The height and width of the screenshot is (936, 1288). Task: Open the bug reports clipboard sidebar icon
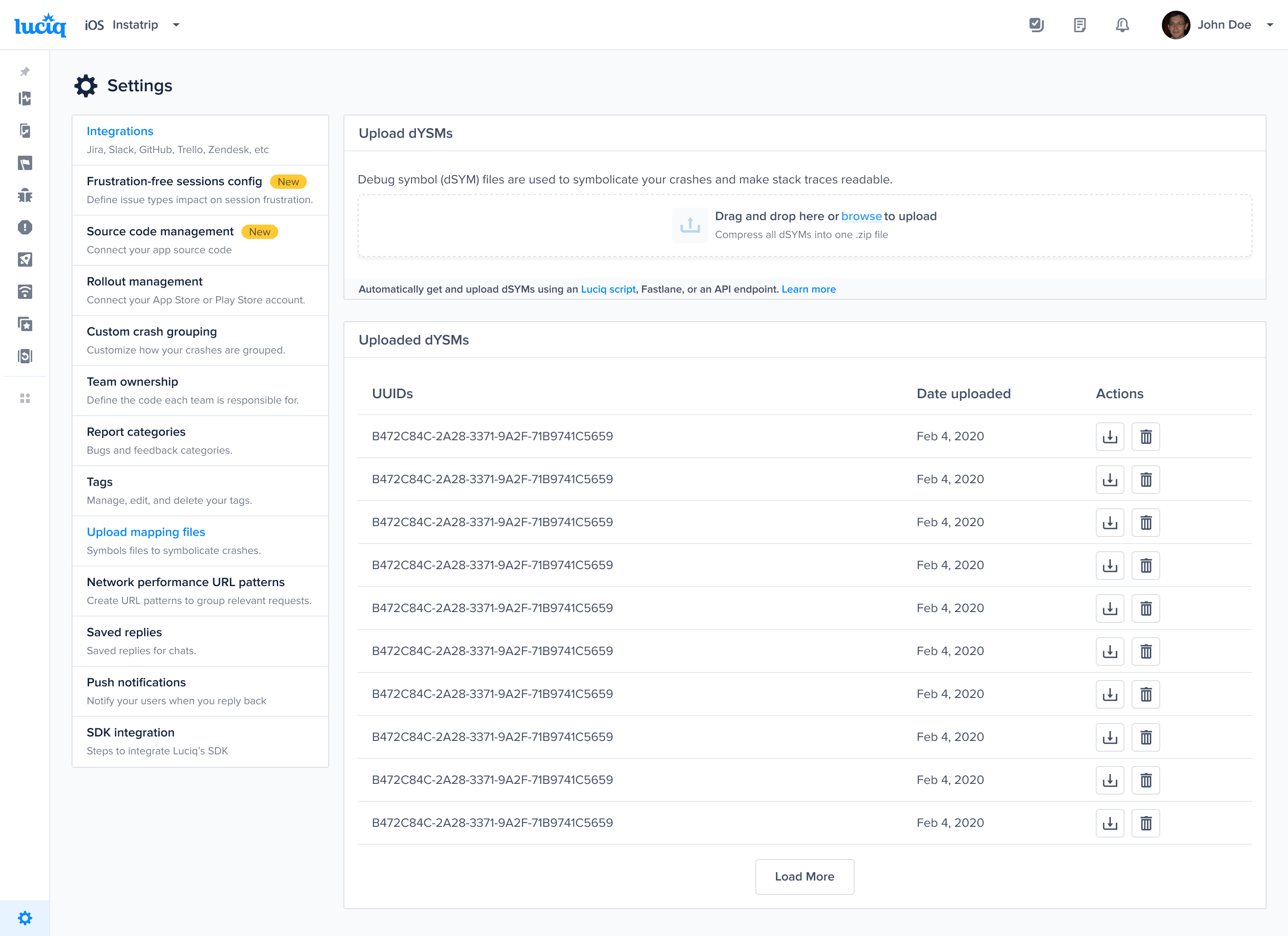(x=25, y=131)
